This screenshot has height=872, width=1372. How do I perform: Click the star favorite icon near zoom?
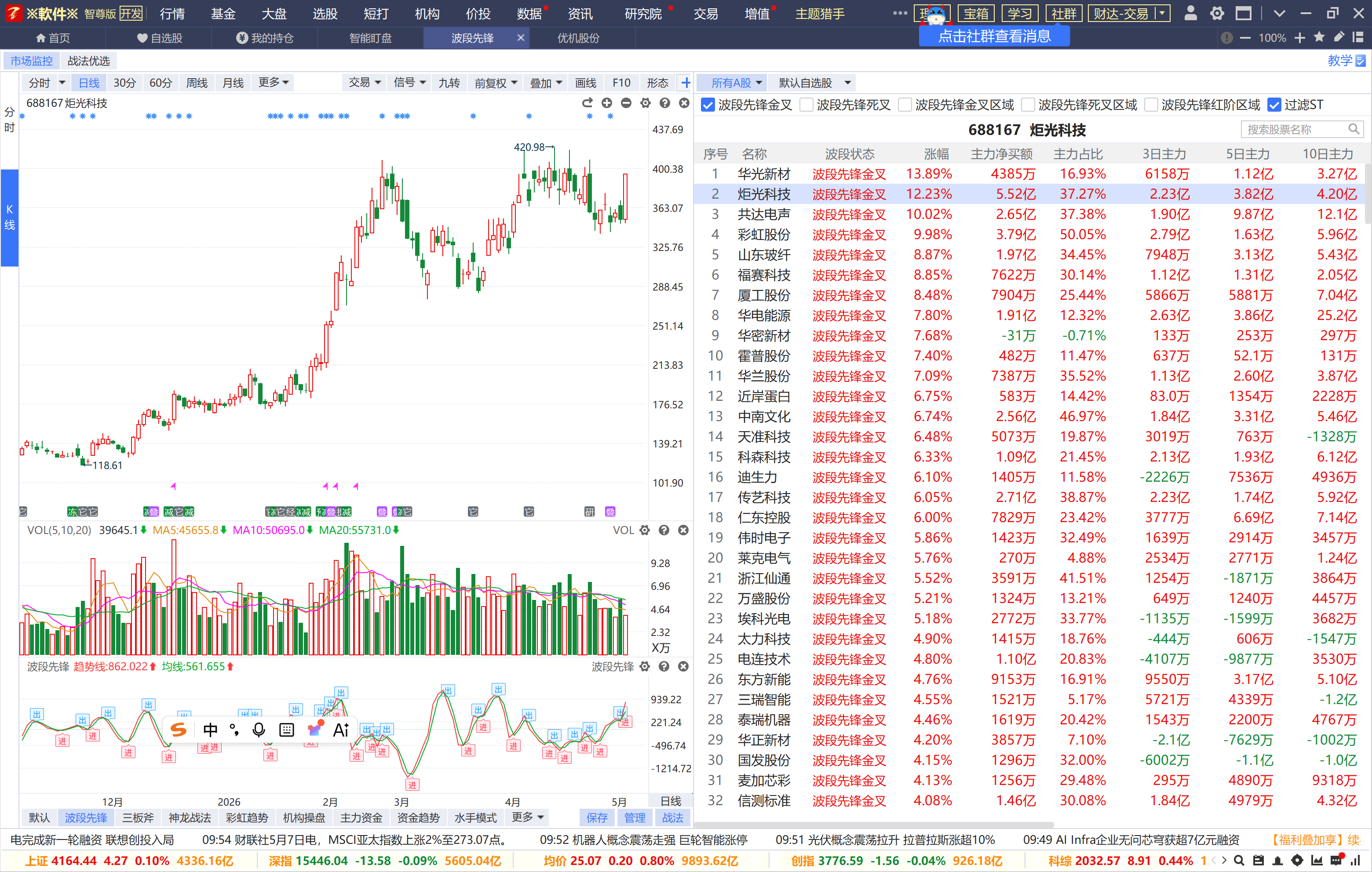(x=1319, y=38)
